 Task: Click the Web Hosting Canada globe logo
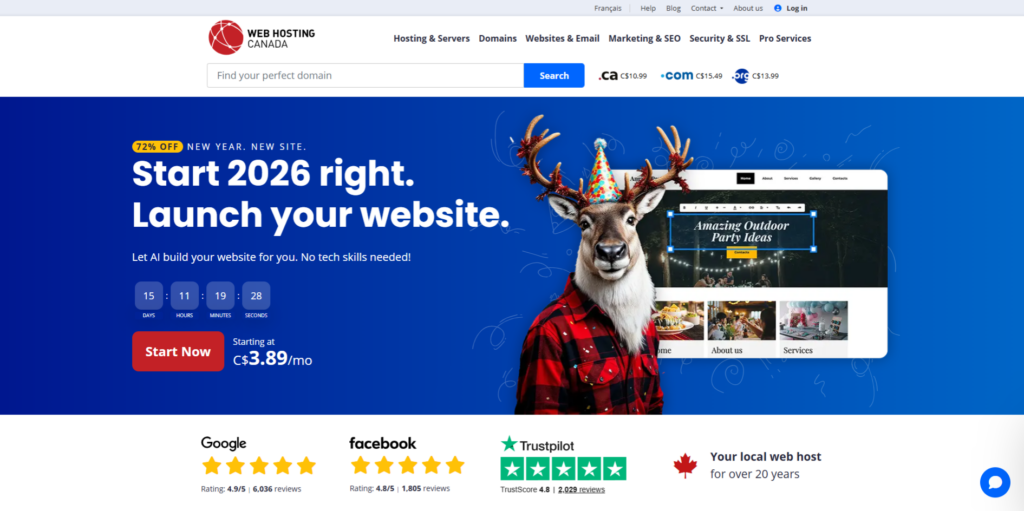pyautogui.click(x=226, y=37)
